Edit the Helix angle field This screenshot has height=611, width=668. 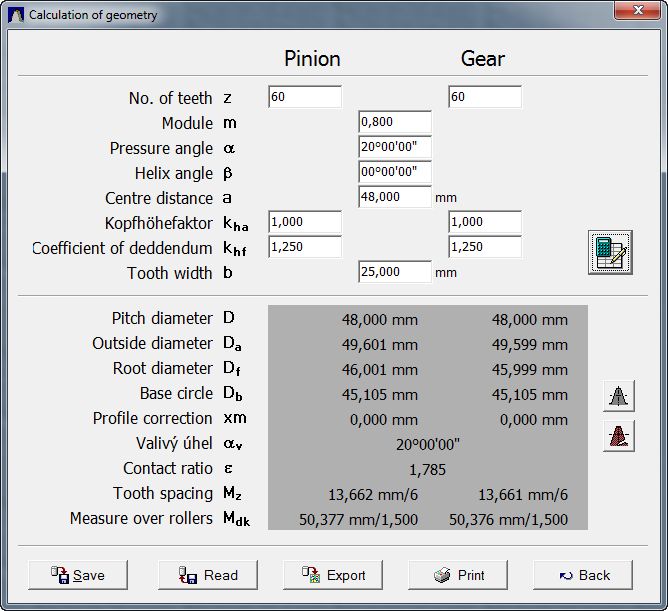point(394,172)
